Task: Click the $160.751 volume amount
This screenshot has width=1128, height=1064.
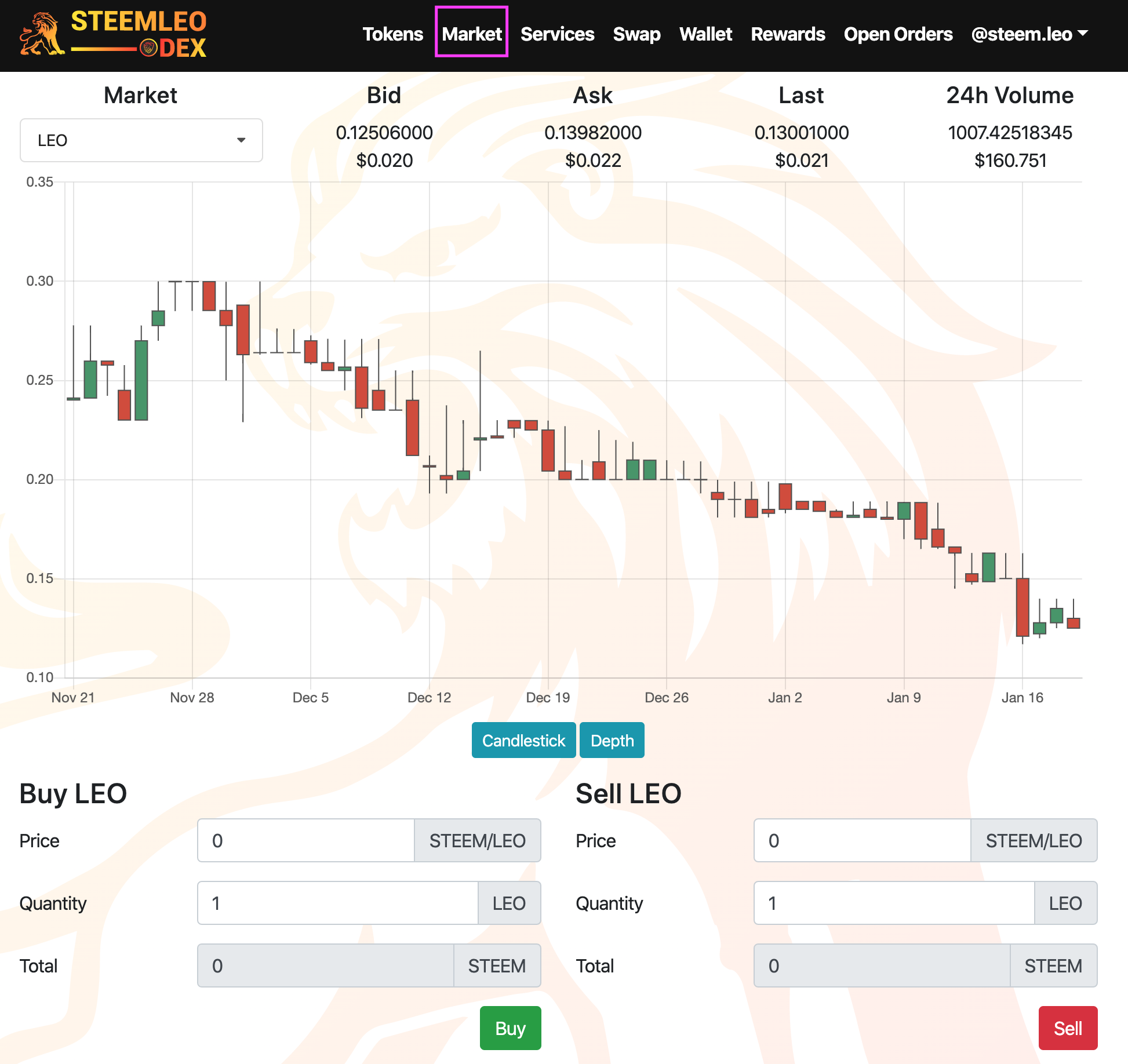Action: tap(1010, 161)
